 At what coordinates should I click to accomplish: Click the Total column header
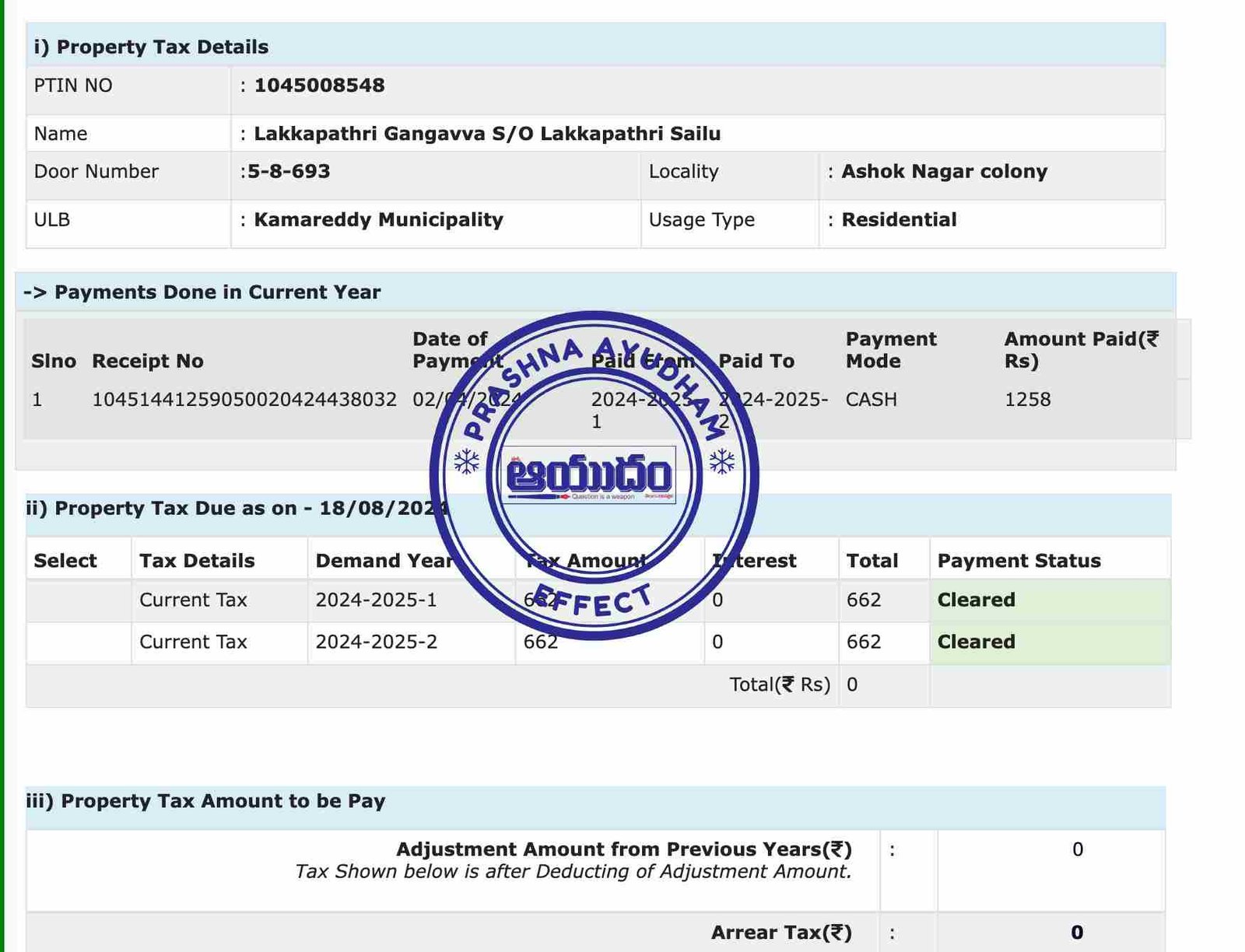click(x=872, y=561)
